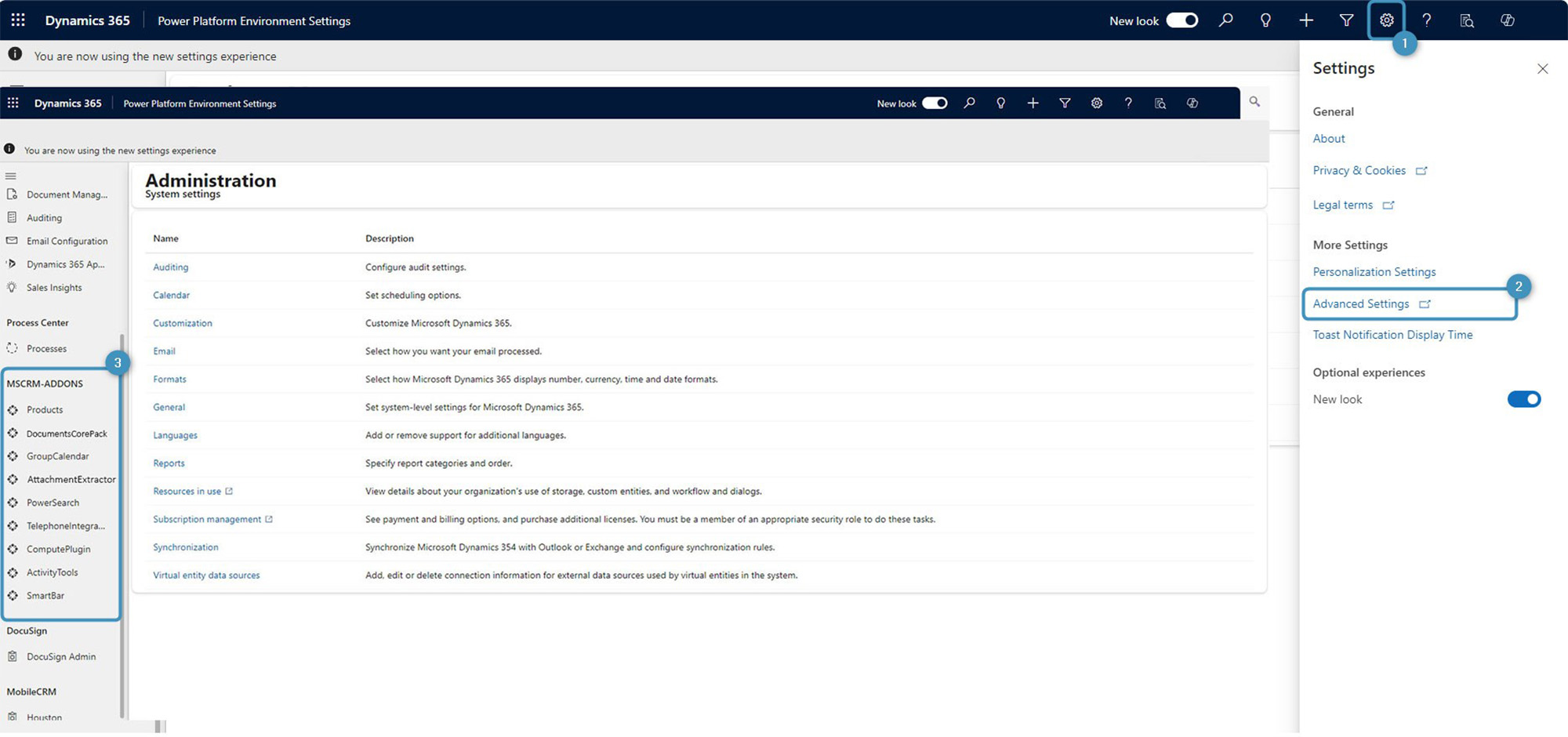Open Document Management in the sidebar
1568x737 pixels.
pyautogui.click(x=67, y=194)
